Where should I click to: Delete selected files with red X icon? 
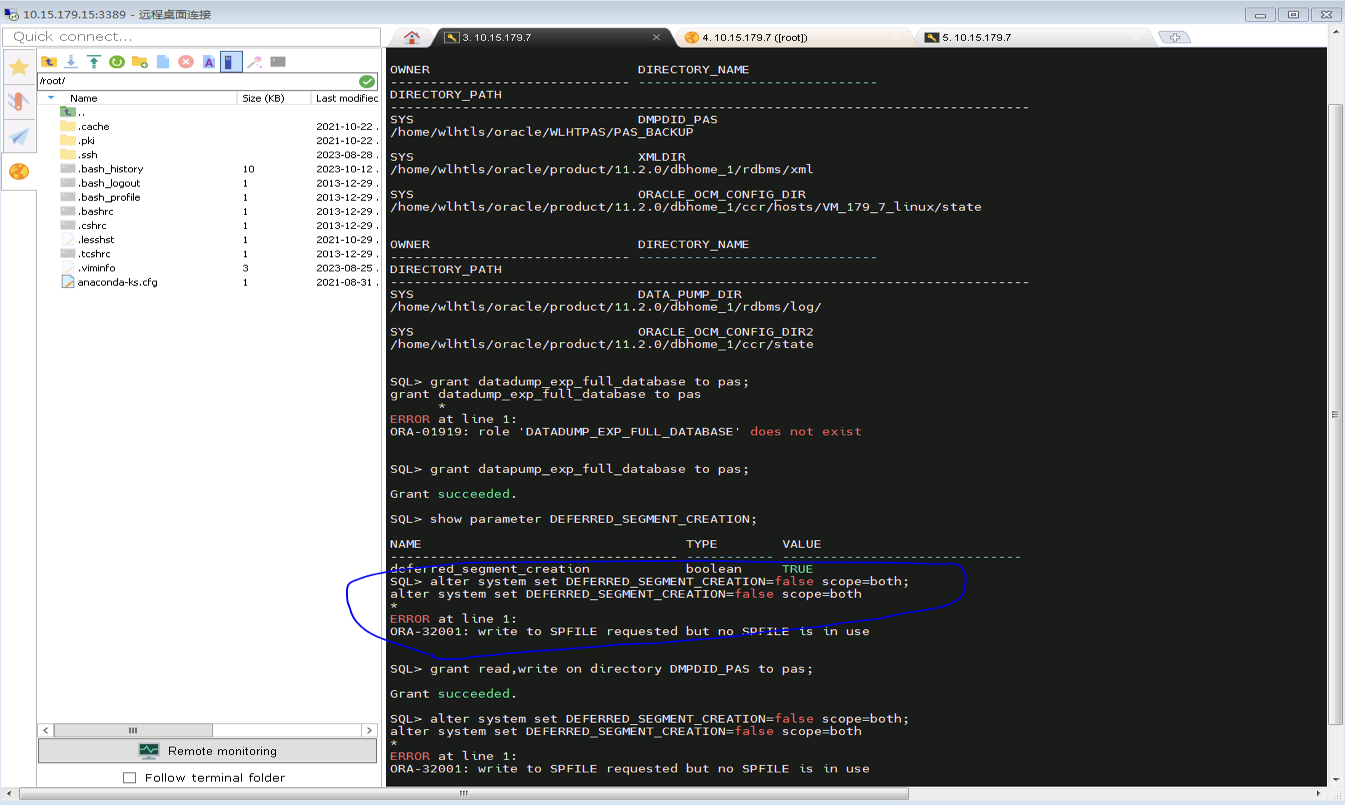pyautogui.click(x=186, y=62)
